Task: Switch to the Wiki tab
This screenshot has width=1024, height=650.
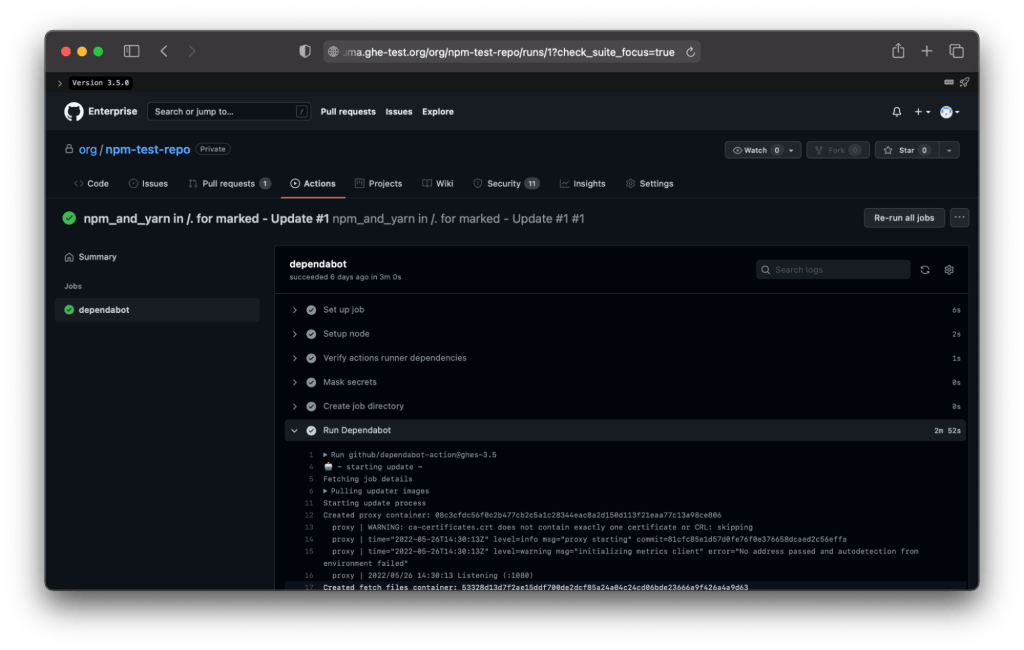Action: (x=438, y=184)
